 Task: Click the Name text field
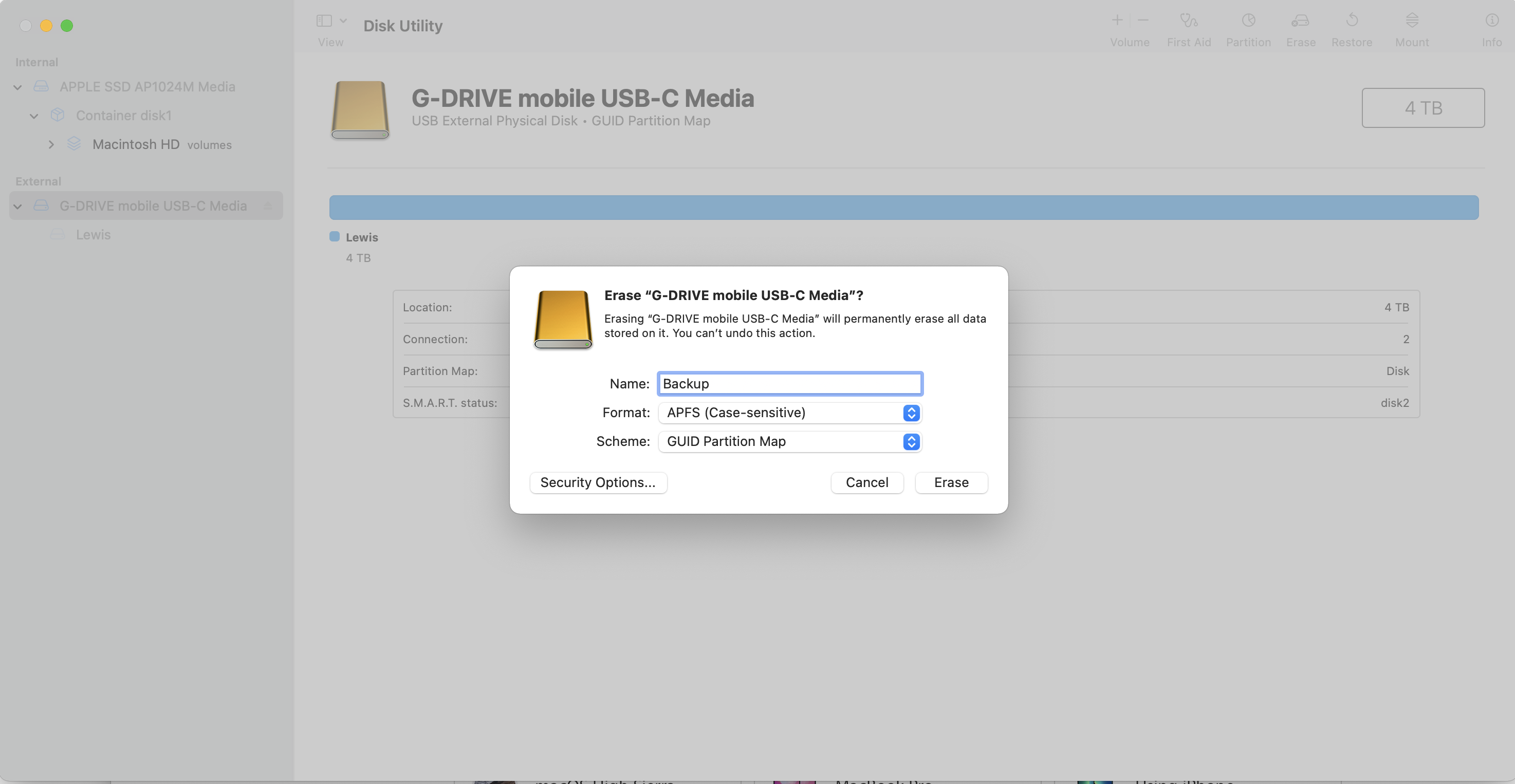point(790,384)
